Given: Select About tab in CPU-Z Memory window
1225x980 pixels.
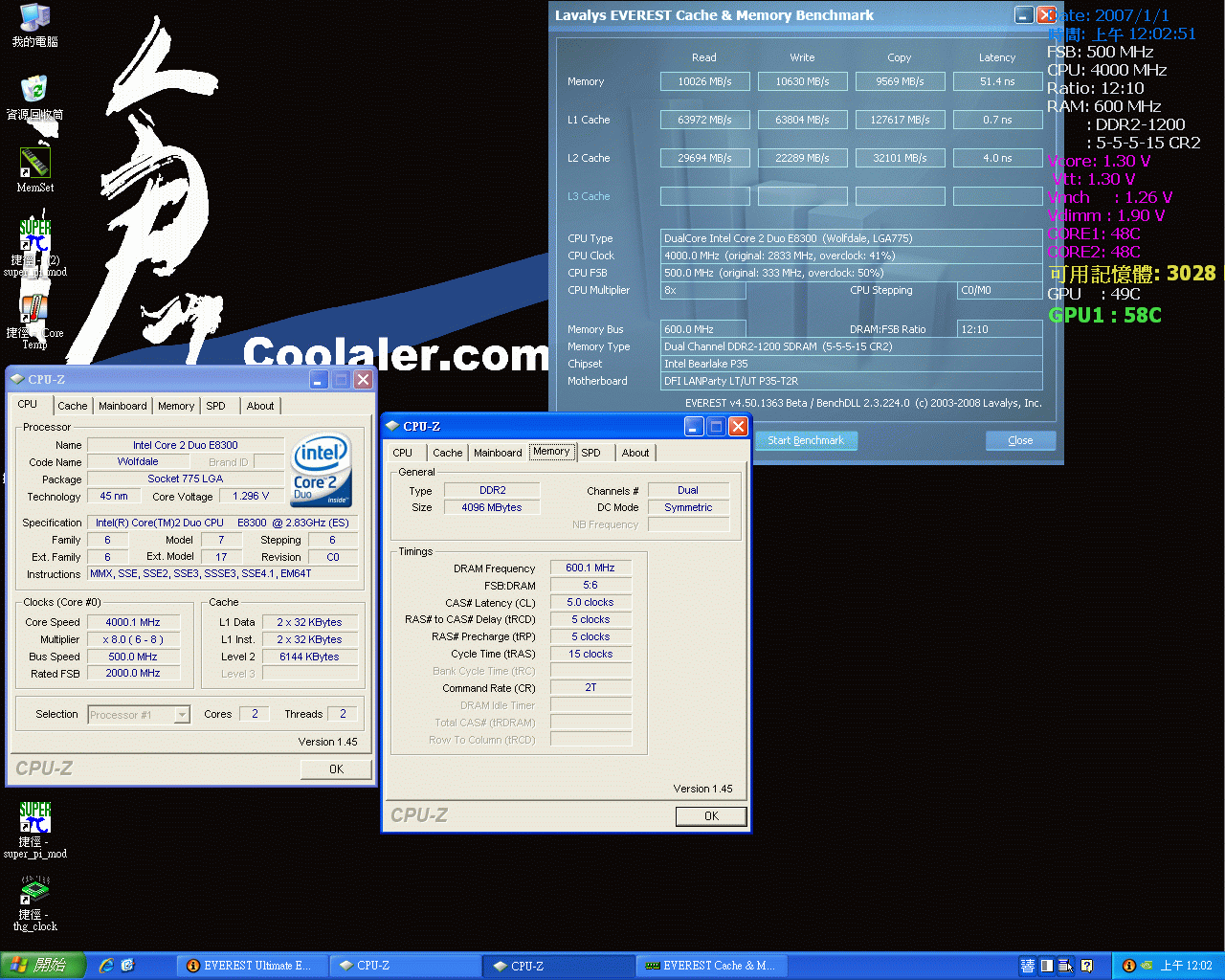Looking at the screenshot, I should (x=635, y=453).
